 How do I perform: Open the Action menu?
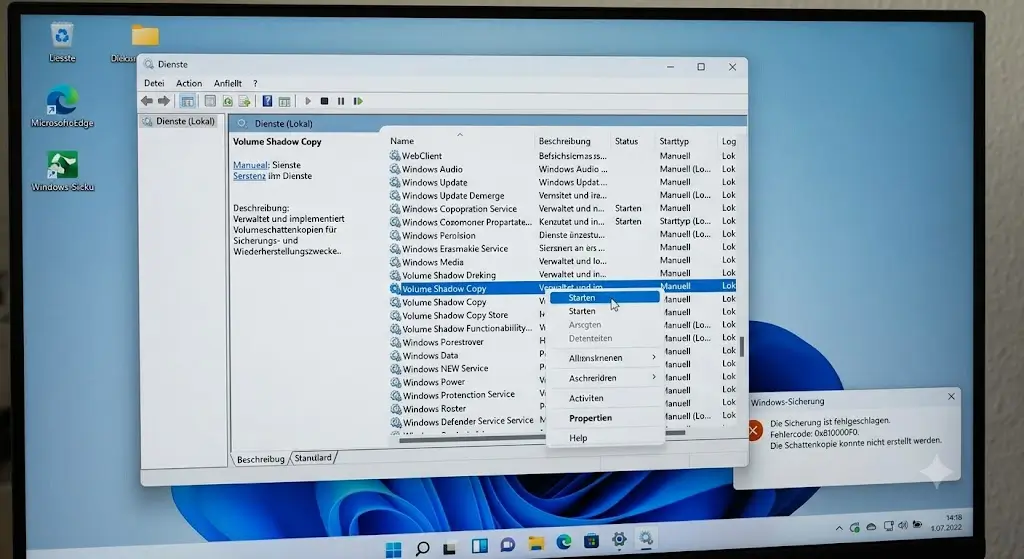[x=189, y=83]
